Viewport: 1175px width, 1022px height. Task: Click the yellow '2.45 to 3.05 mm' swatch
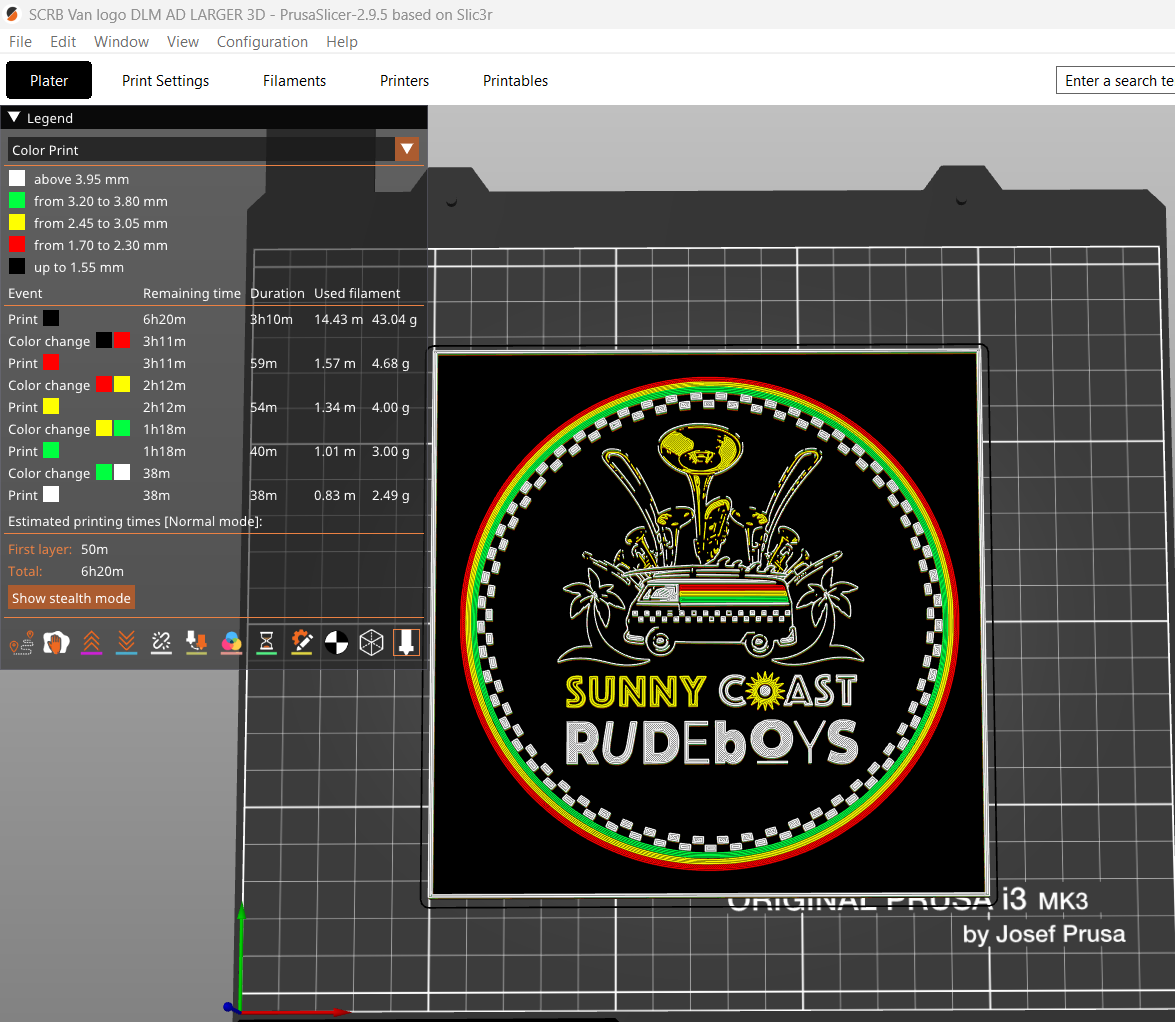tap(16, 223)
